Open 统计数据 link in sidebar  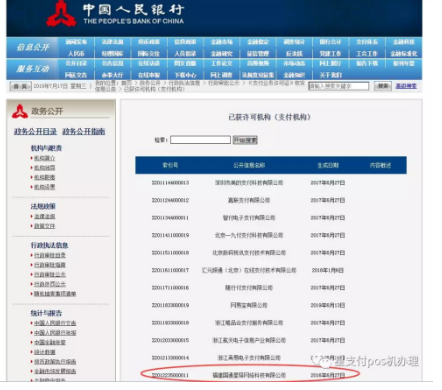coord(45,352)
